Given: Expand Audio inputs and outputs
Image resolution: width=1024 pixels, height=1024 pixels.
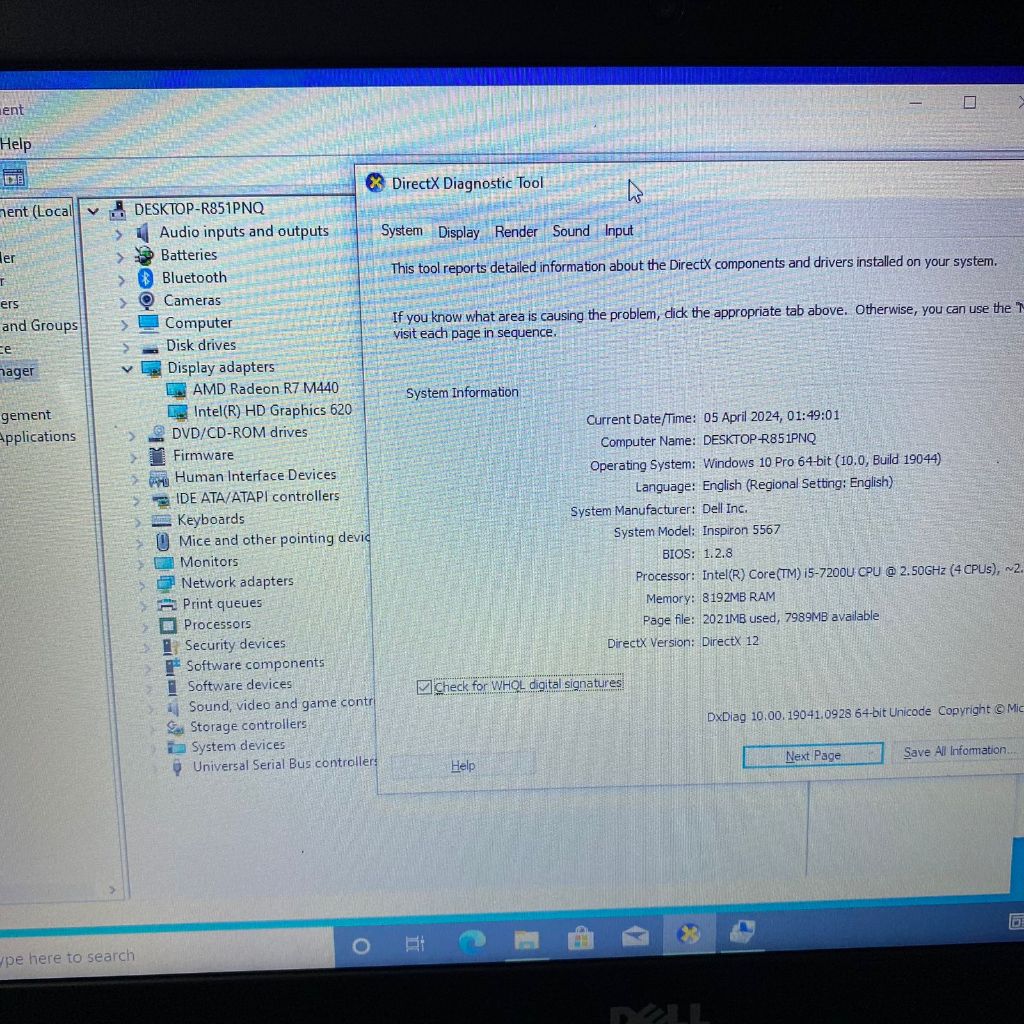Looking at the screenshot, I should click(118, 234).
